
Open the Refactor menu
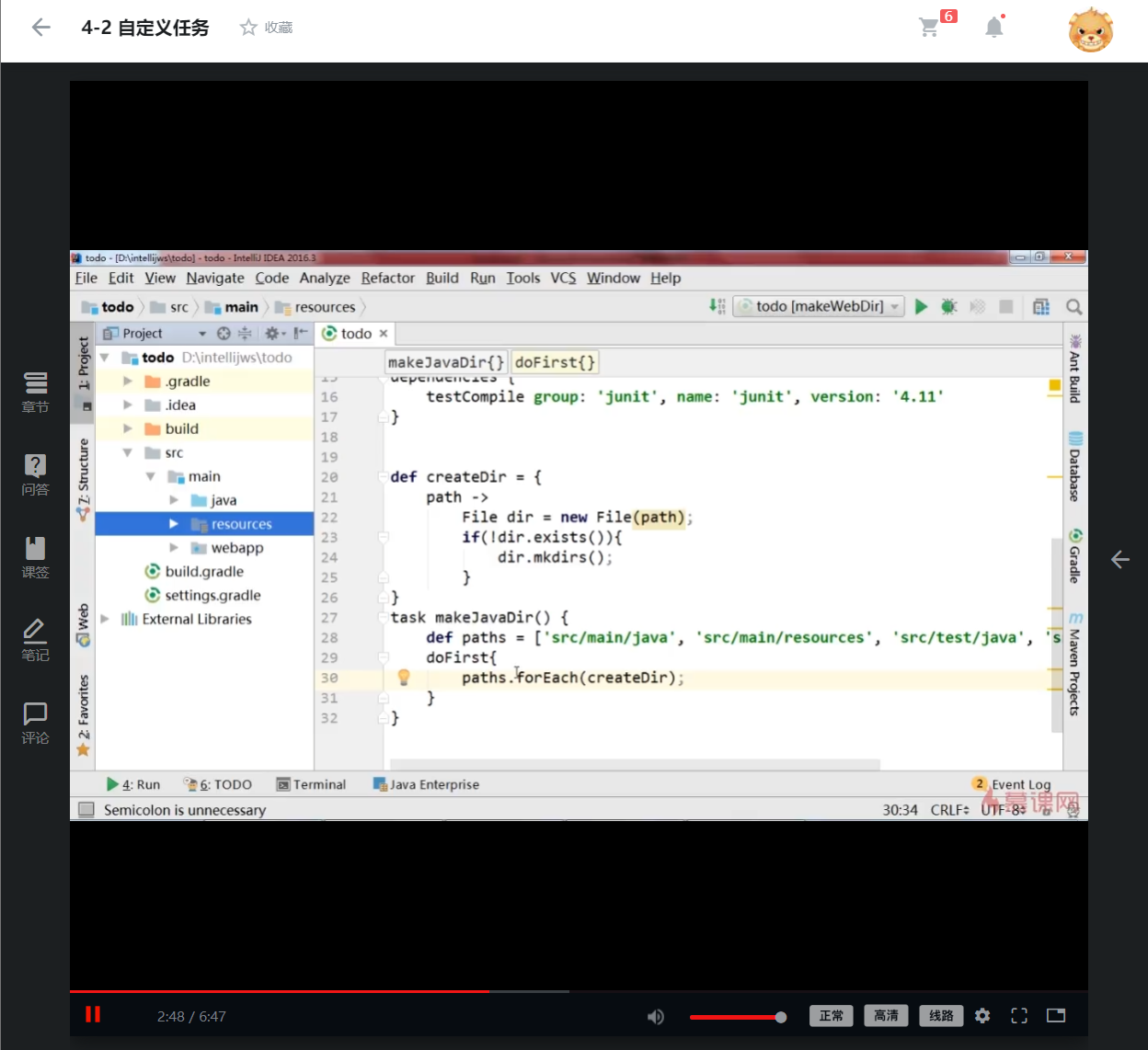coord(387,278)
